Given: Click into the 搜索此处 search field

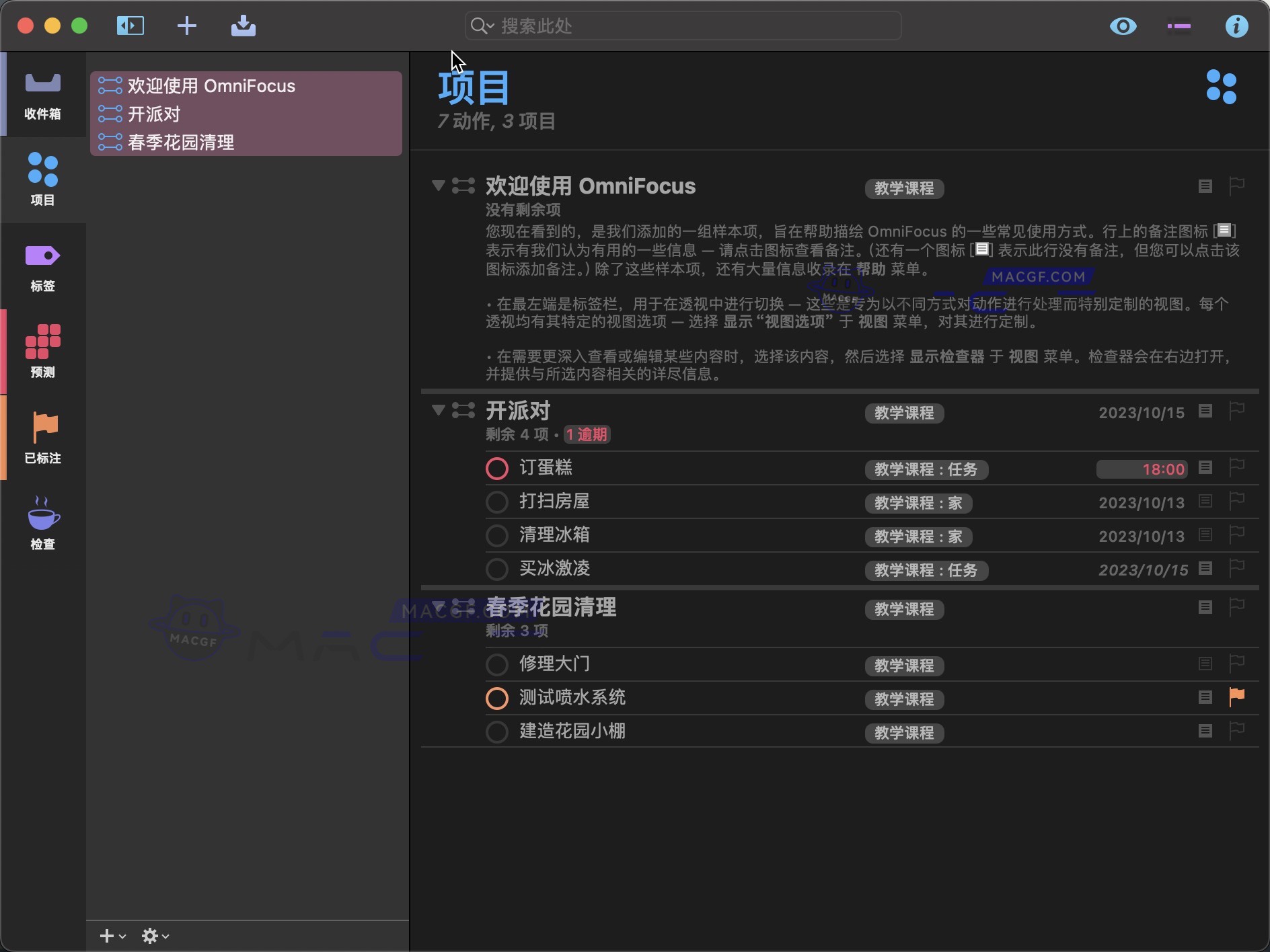Looking at the screenshot, I should pos(681,26).
